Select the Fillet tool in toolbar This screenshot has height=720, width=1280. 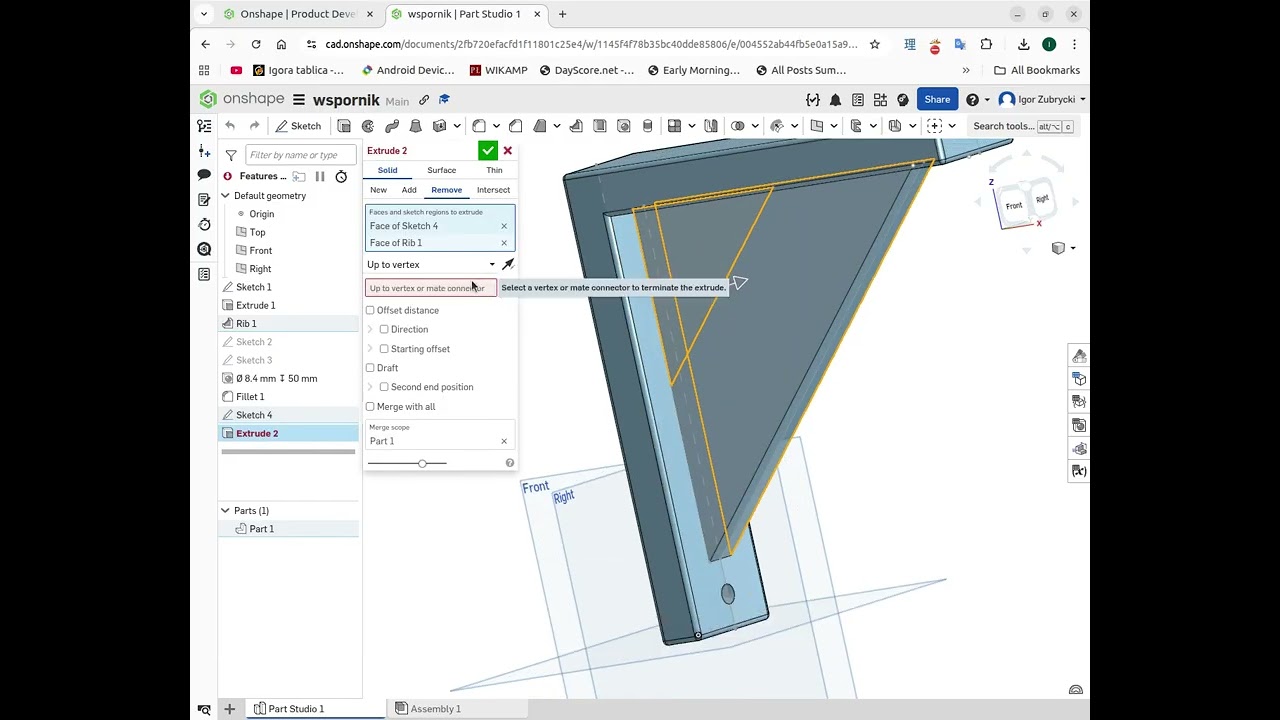coord(479,126)
